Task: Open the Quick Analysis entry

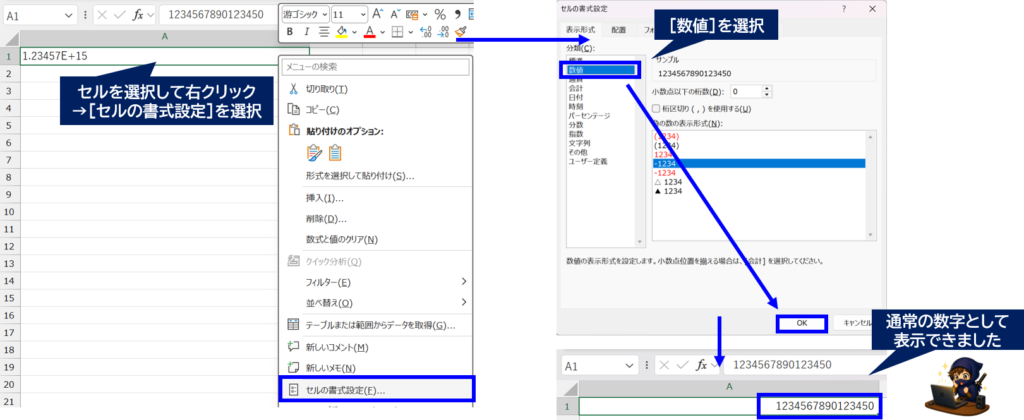Action: tap(377, 261)
